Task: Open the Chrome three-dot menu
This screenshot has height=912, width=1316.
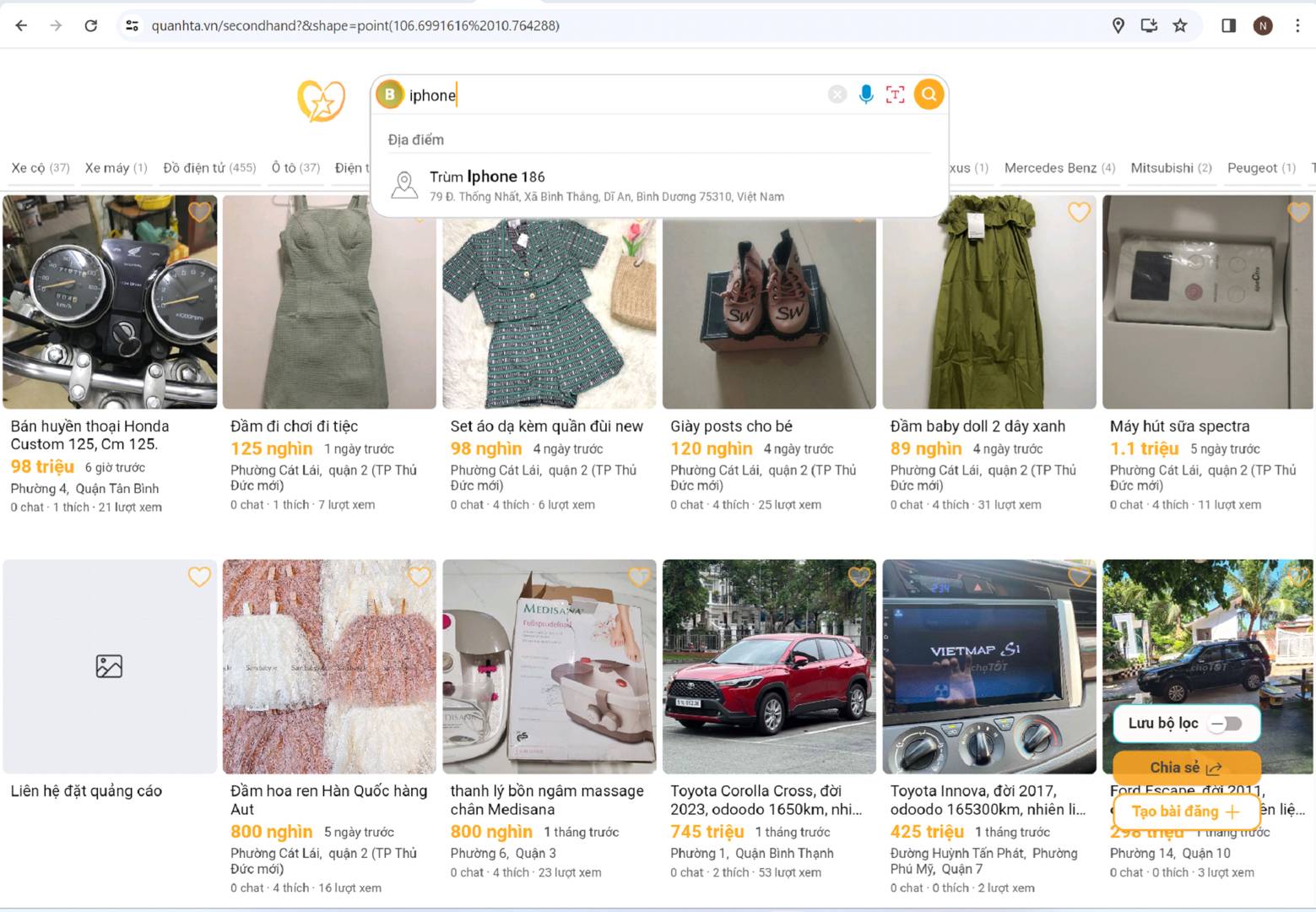Action: tap(1297, 25)
